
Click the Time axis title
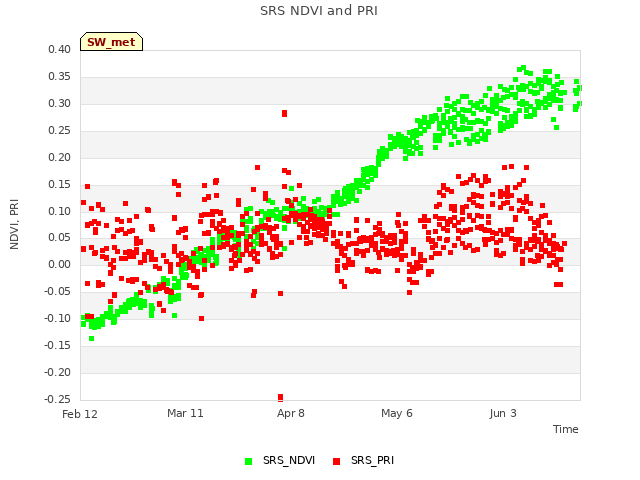[x=566, y=429]
